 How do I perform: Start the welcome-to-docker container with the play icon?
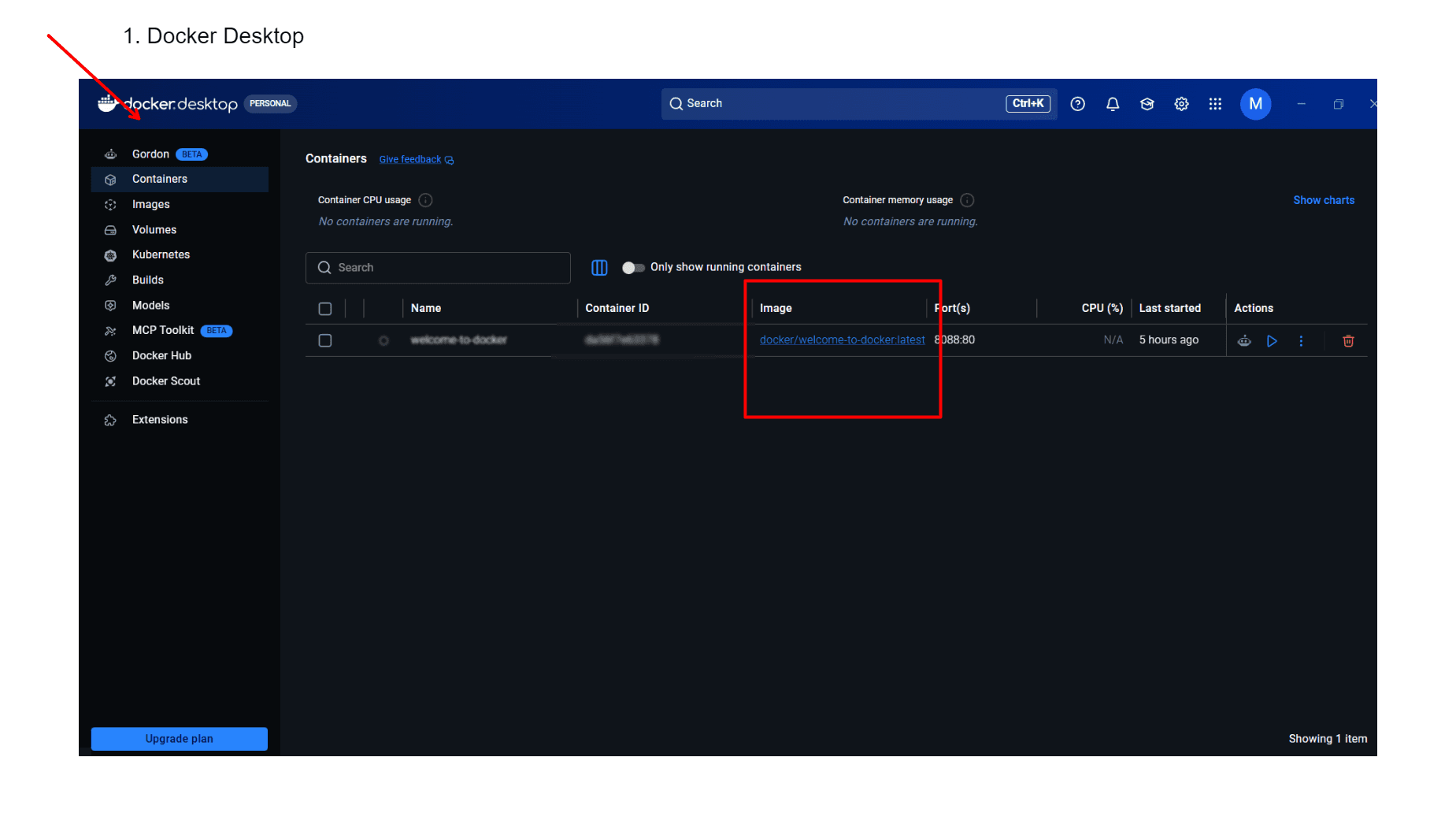1272,341
